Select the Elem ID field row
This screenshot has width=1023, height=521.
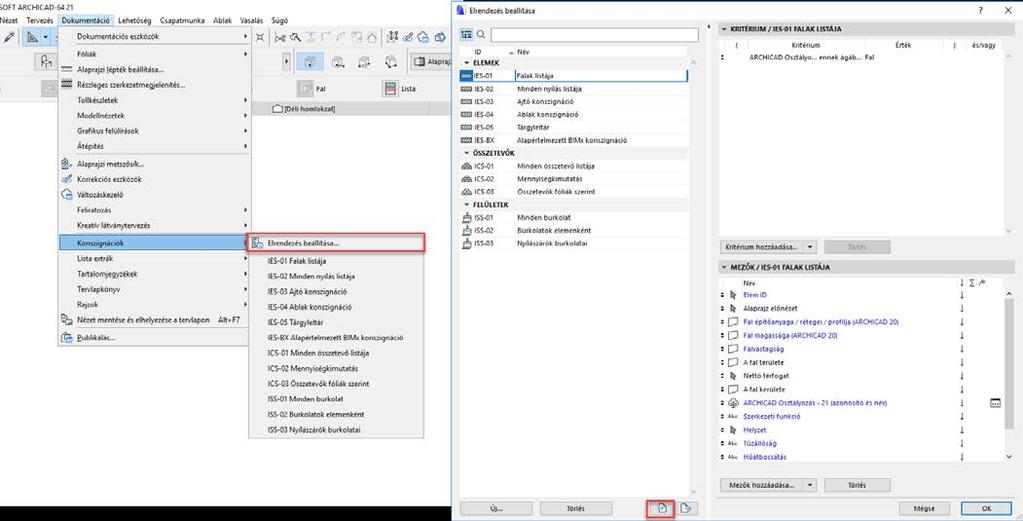pos(860,295)
